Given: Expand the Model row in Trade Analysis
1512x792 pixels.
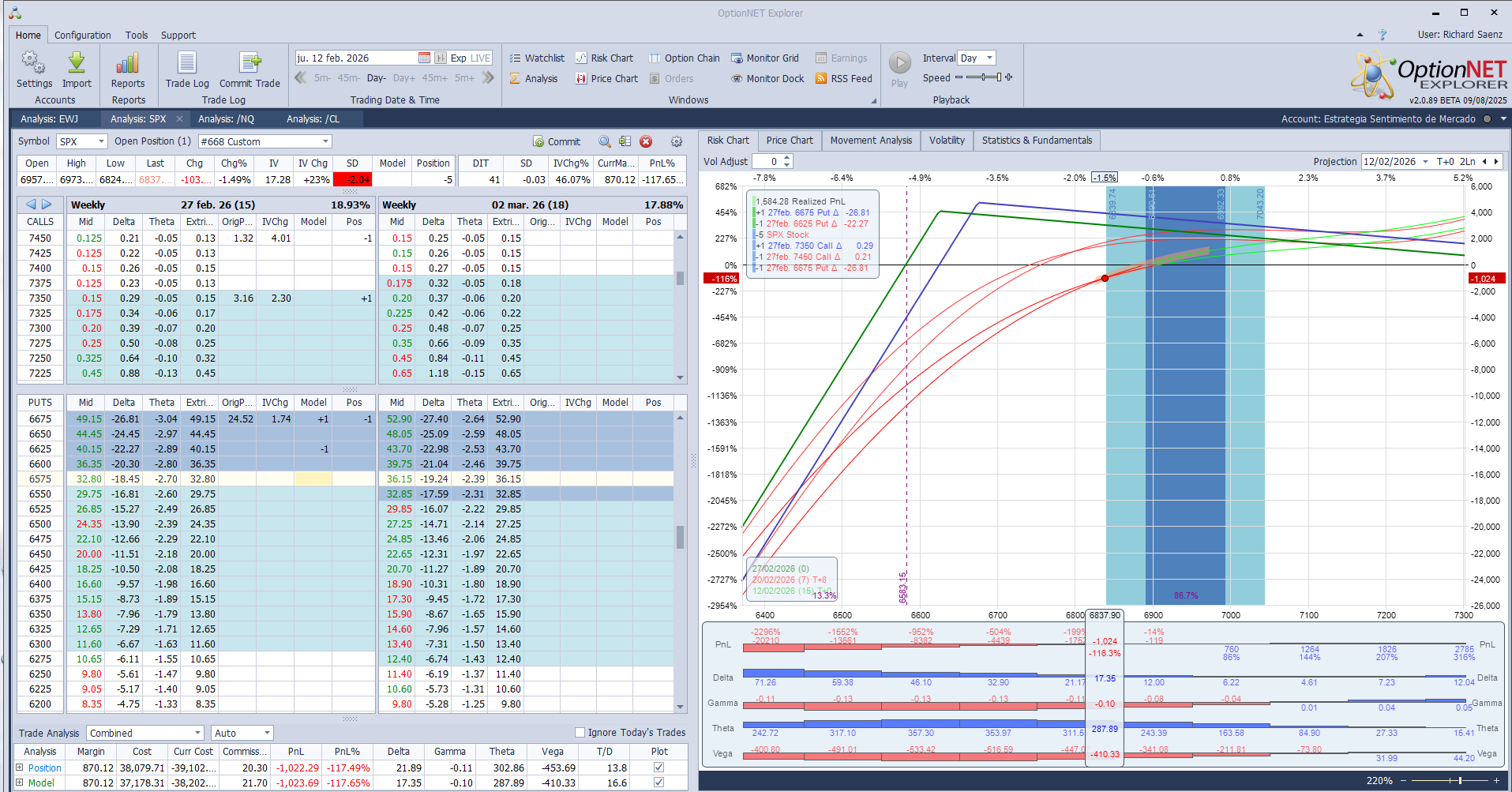Looking at the screenshot, I should point(20,783).
